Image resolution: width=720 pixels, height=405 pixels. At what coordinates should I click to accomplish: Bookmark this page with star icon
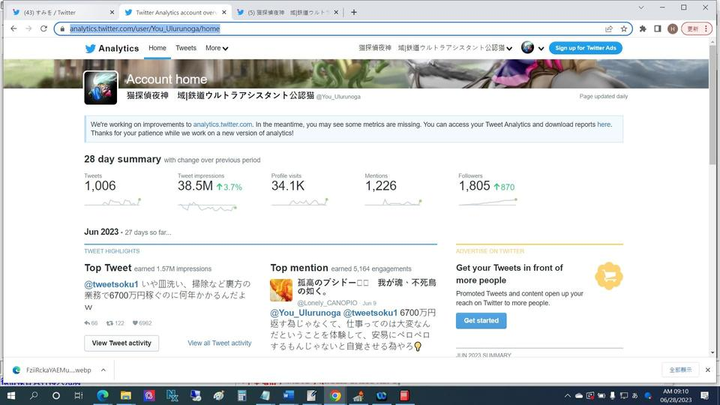(x=624, y=28)
